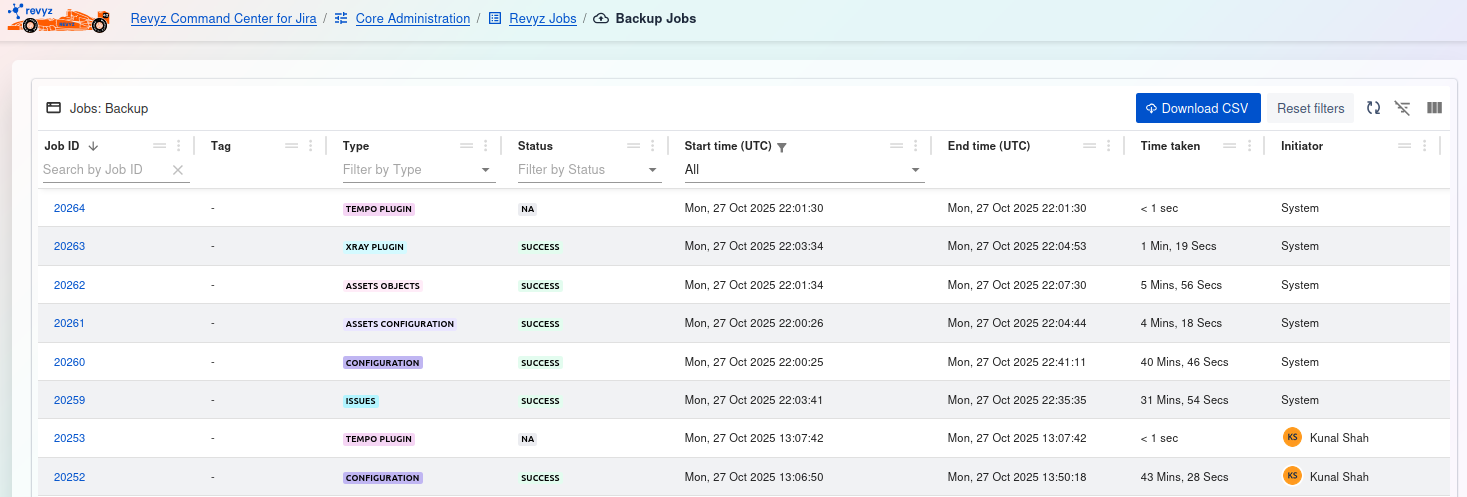
Task: Clear the Job ID search with X
Action: [178, 170]
